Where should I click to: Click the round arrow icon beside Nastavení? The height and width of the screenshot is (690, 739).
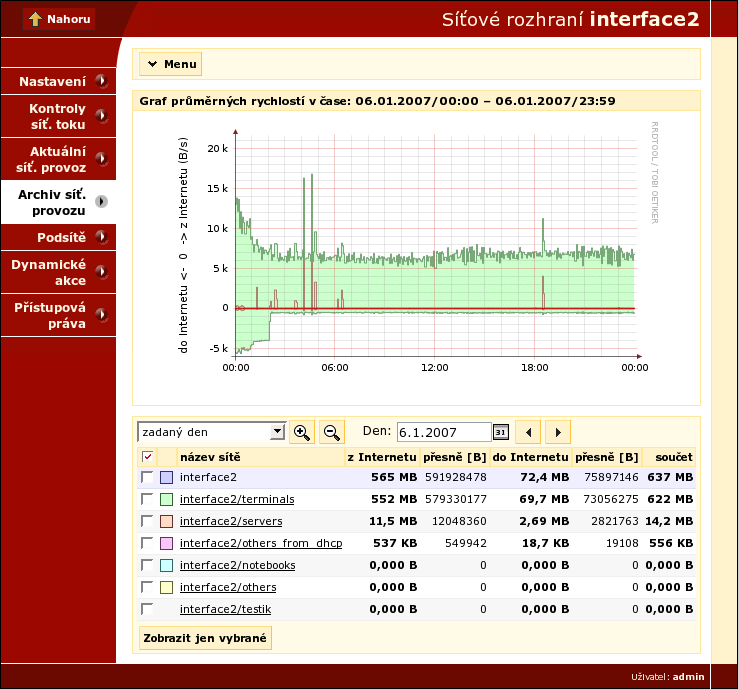[x=101, y=81]
